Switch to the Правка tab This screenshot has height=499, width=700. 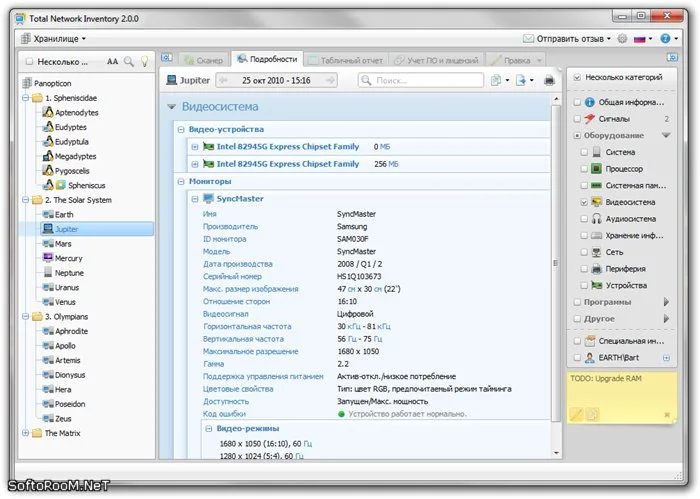coord(515,60)
